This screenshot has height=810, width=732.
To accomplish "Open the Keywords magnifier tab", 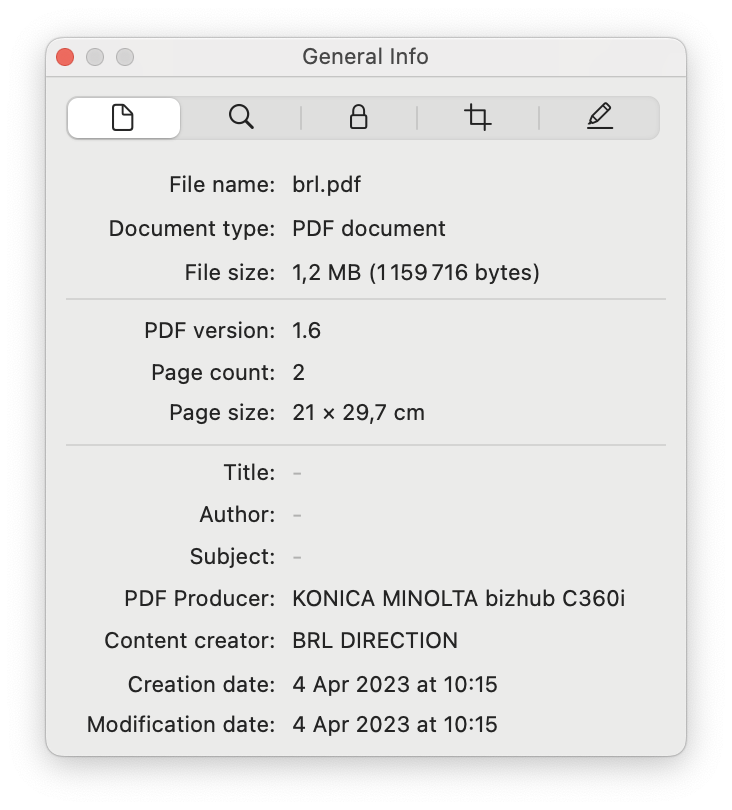I will click(241, 117).
